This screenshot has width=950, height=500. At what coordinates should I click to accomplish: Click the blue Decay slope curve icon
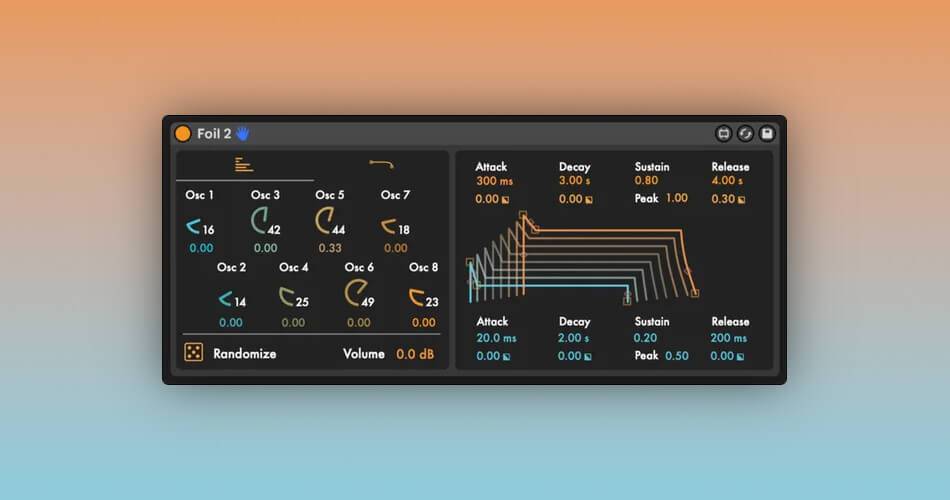tap(588, 356)
